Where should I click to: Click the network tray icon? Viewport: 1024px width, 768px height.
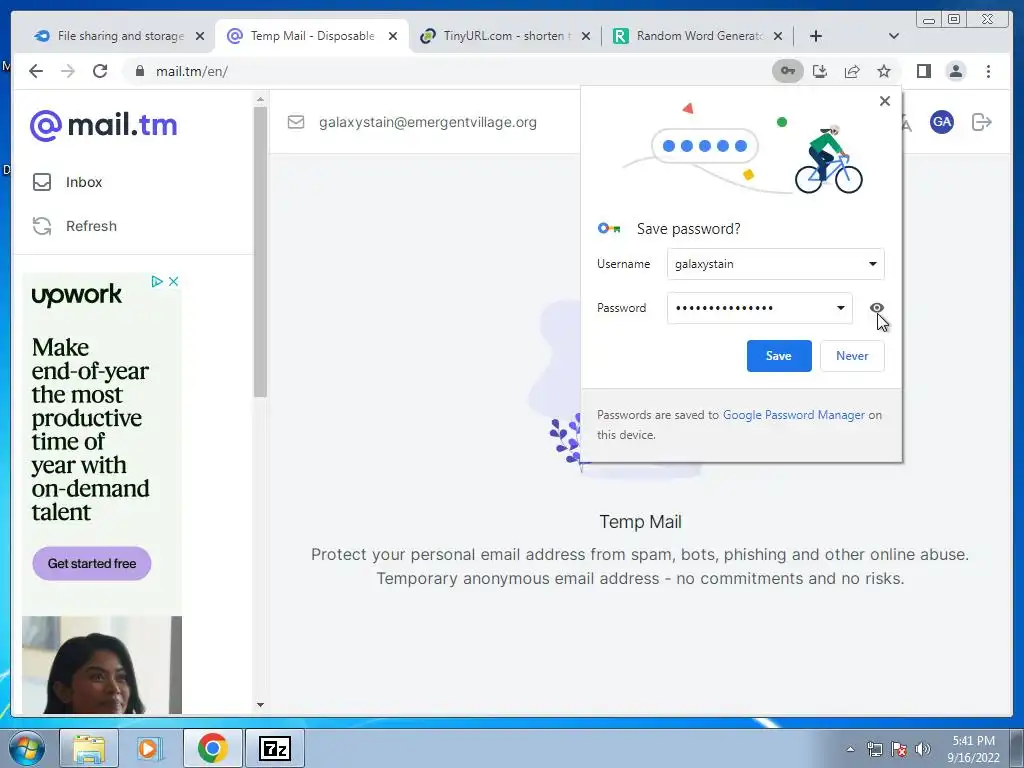pos(874,749)
